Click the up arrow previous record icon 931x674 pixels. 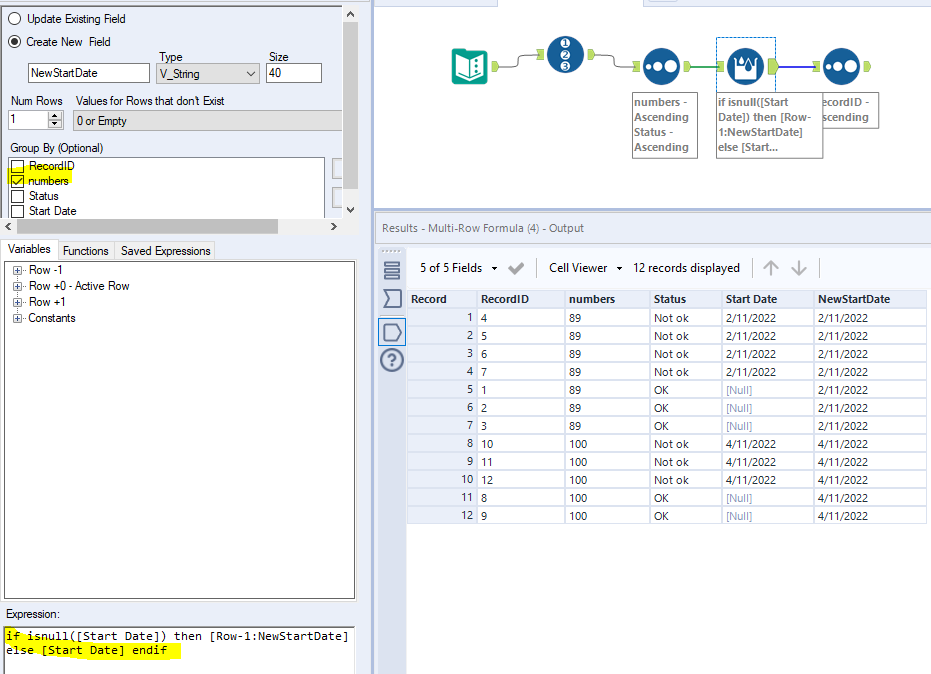[771, 268]
